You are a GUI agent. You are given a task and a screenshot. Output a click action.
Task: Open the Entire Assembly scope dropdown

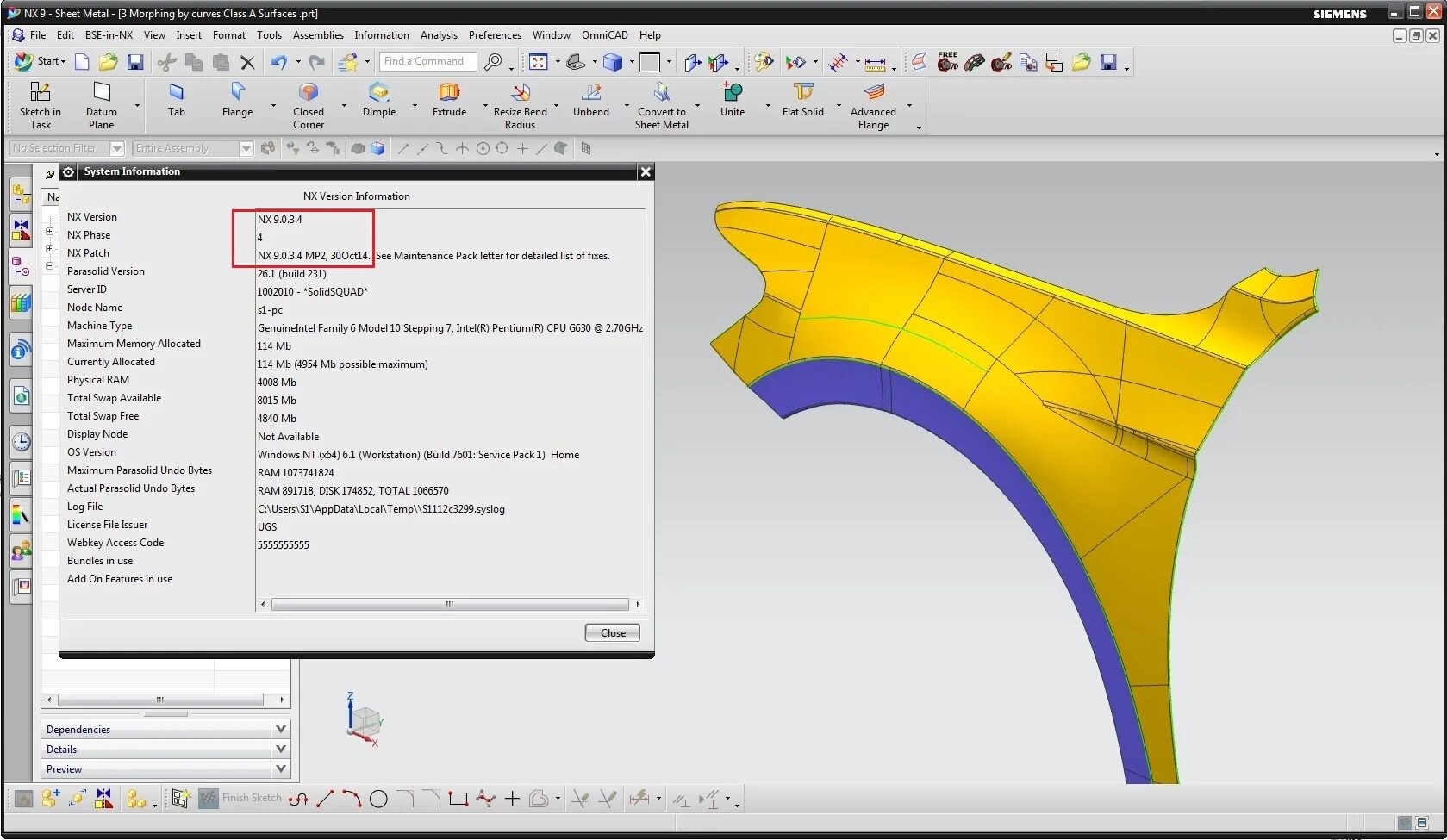click(246, 148)
